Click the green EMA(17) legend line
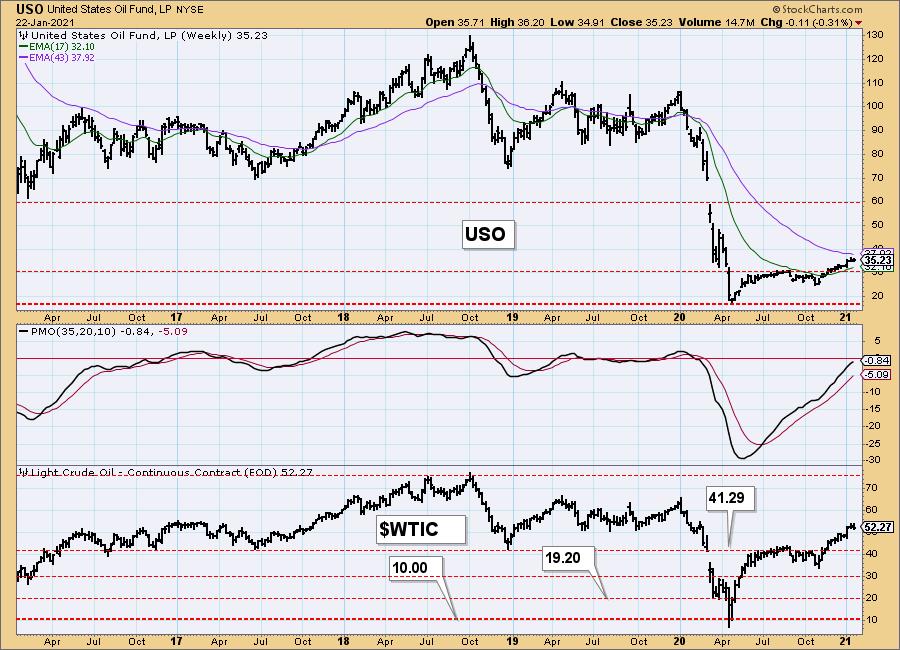Viewport: 900px width, 650px height. 24,47
